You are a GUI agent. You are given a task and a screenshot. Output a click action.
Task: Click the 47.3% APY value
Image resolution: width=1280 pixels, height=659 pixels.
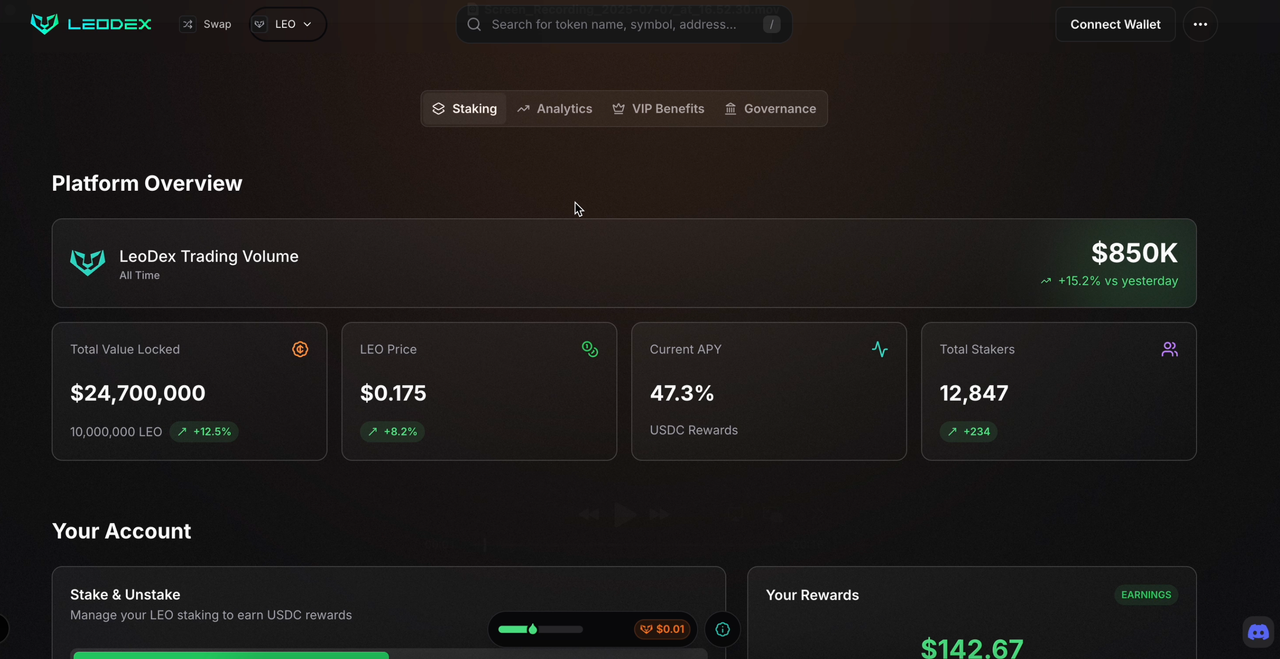[x=682, y=393]
